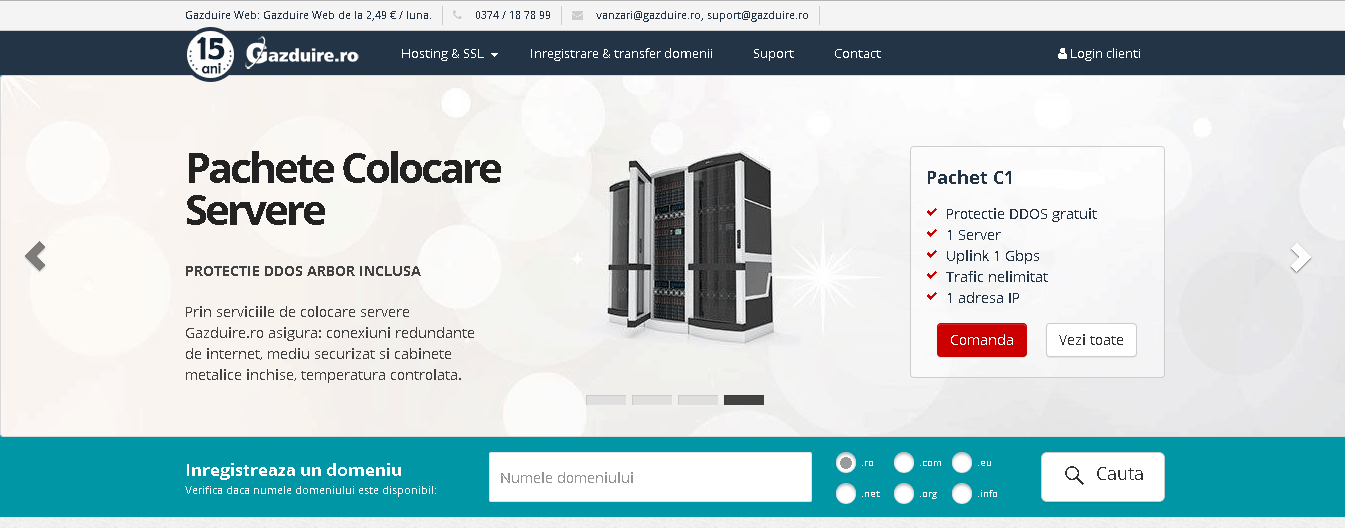Click the phone icon in top bar

457,15
